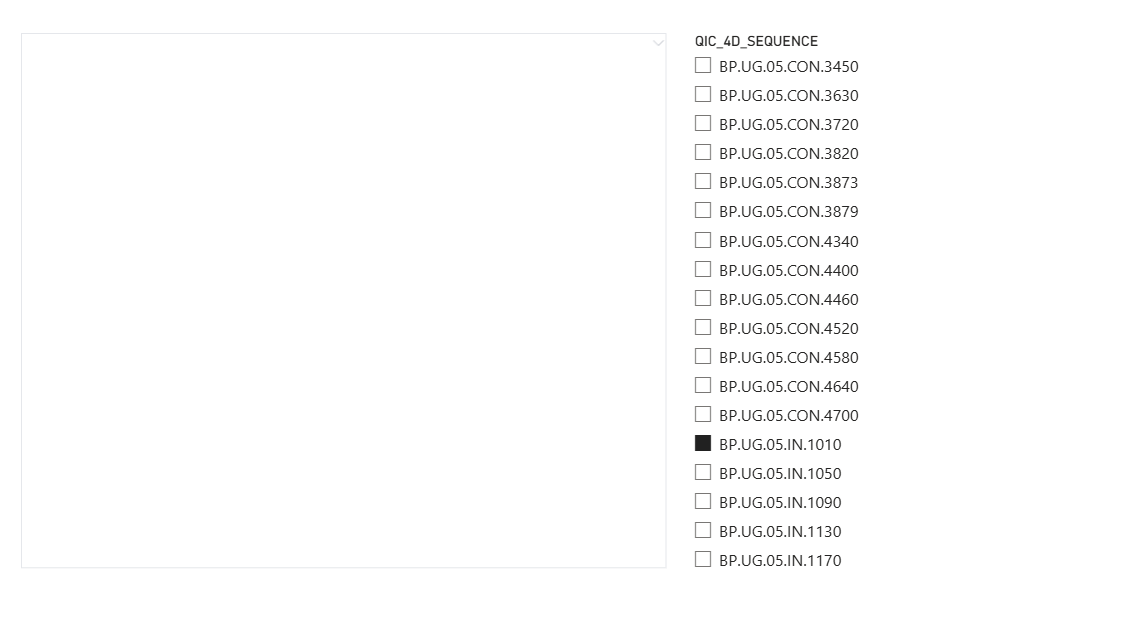Toggle the BP.UG.05.CON.3873 checkbox

[703, 181]
